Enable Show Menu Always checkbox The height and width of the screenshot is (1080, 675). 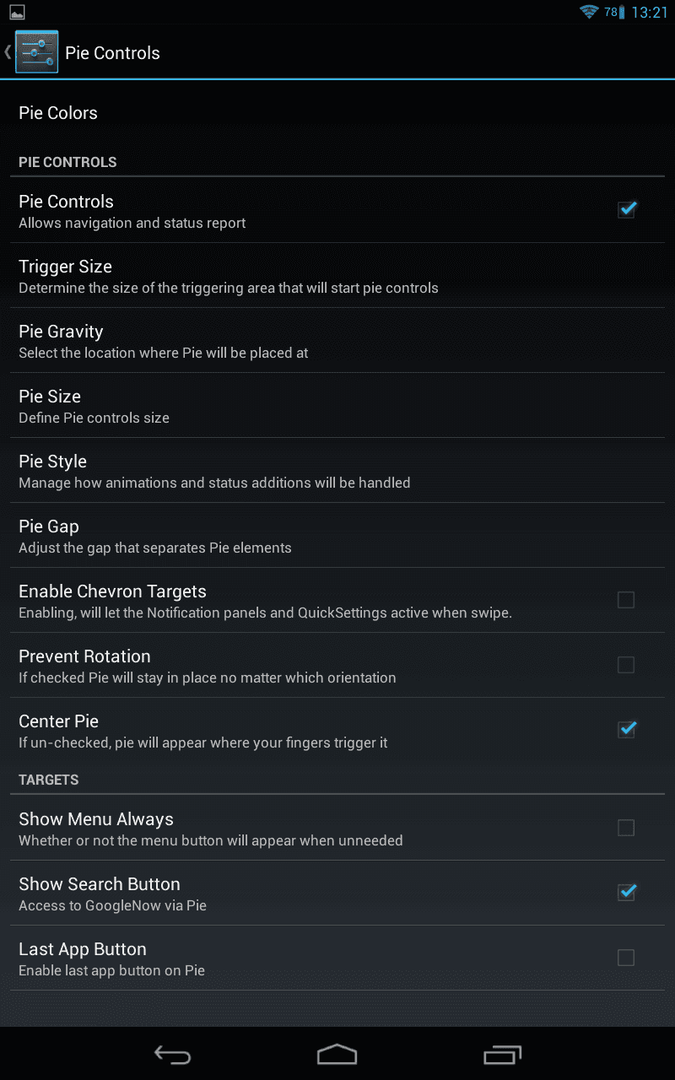coord(626,827)
